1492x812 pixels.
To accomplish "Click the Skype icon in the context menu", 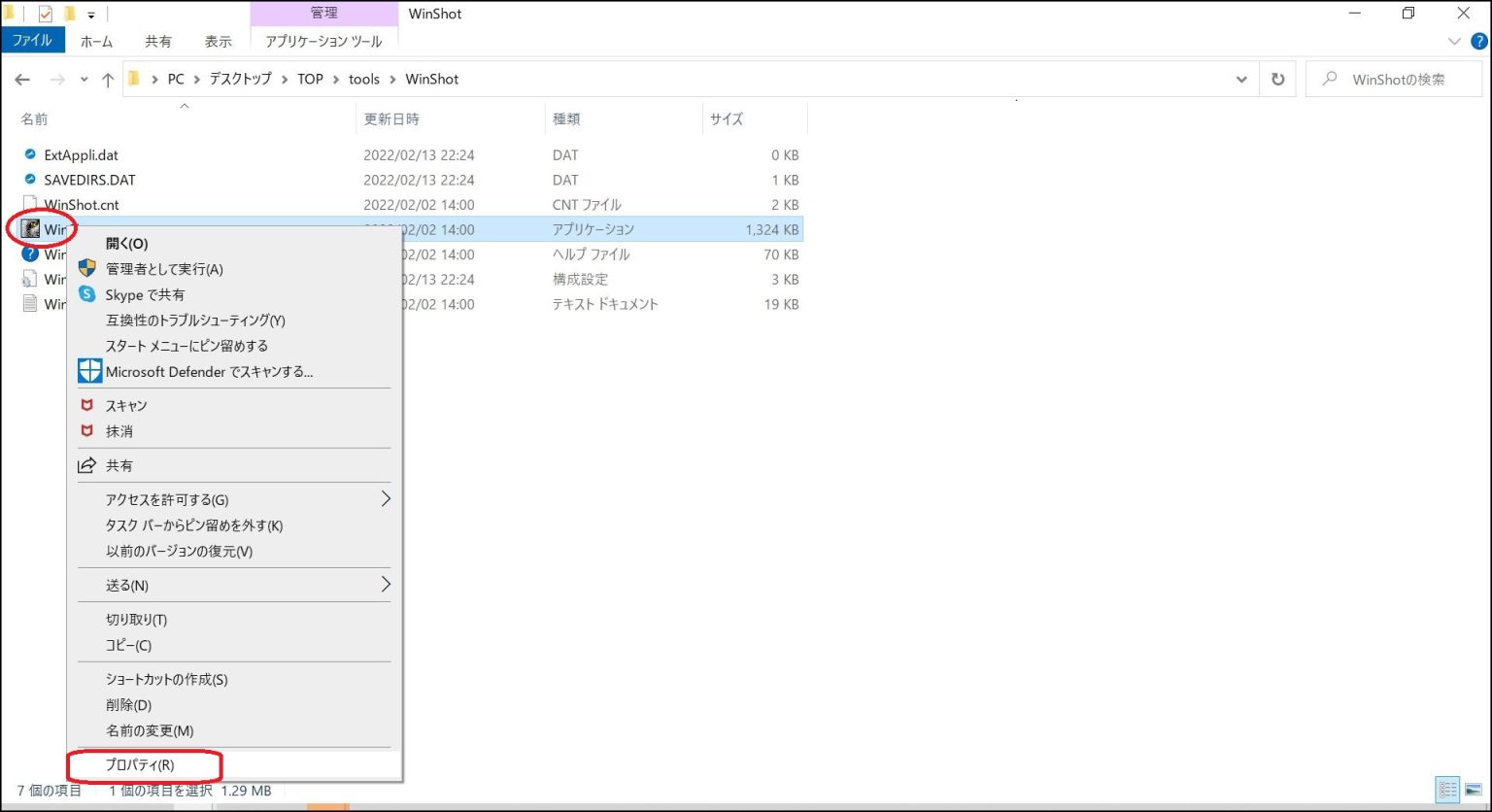I will pos(88,294).
